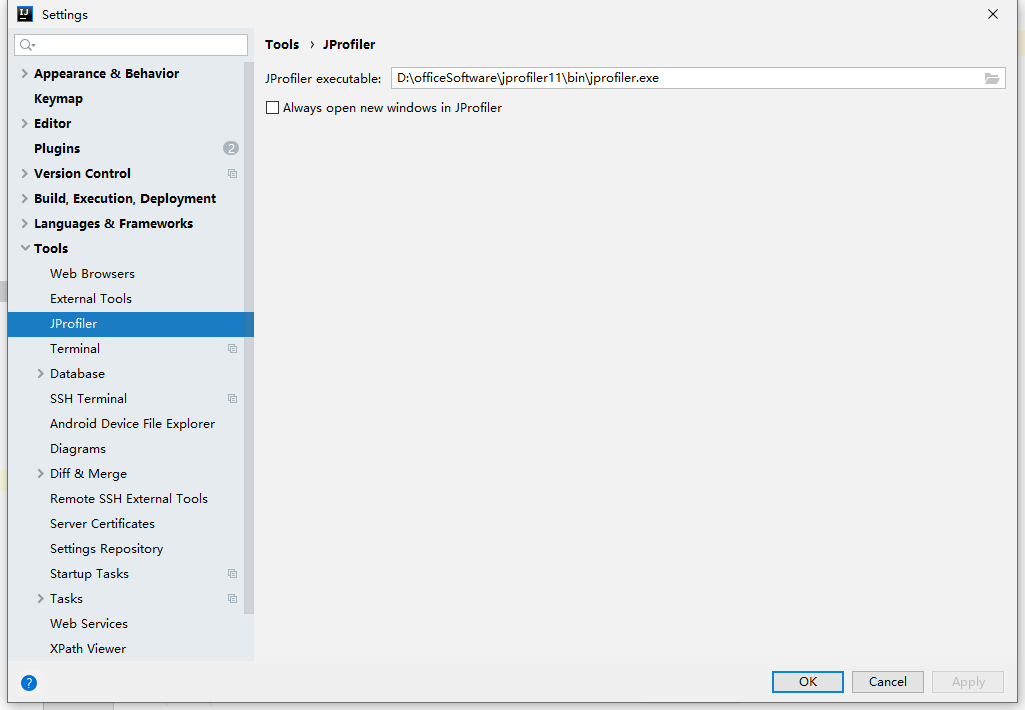Screen dimensions: 1025x710
Task: Click the settings search field
Action: pyautogui.click(x=131, y=44)
